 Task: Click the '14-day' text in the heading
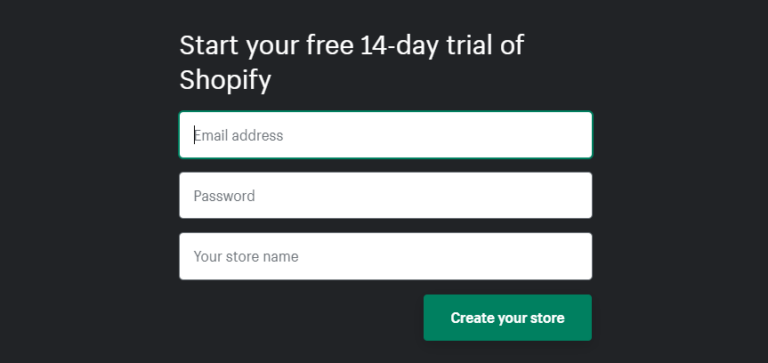(x=399, y=46)
